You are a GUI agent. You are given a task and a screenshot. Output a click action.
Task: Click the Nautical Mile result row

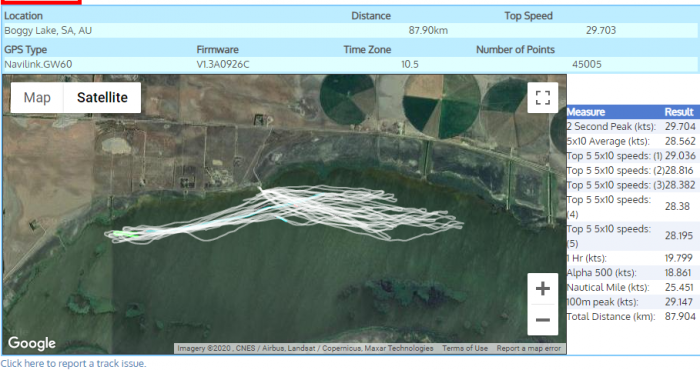click(632, 287)
